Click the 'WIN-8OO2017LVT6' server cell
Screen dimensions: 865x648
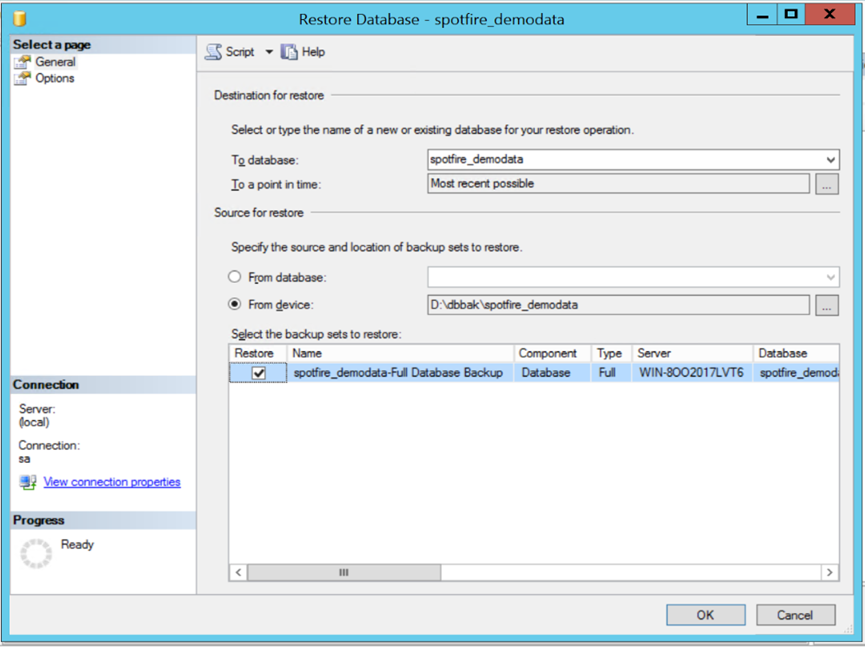pyautogui.click(x=691, y=373)
